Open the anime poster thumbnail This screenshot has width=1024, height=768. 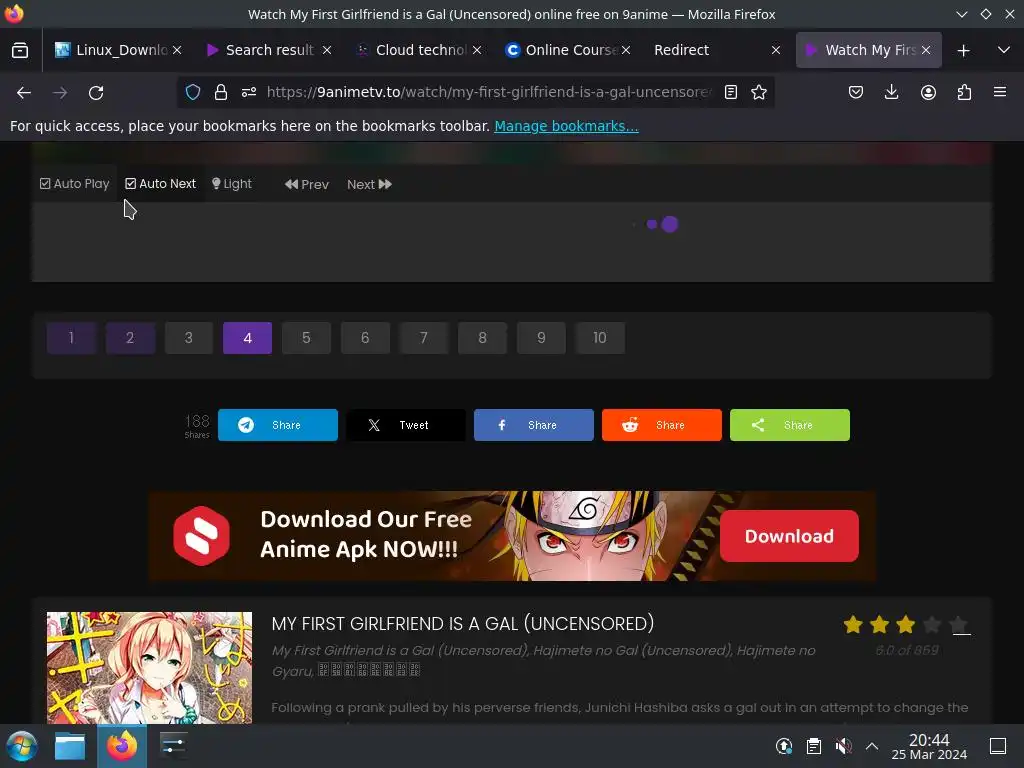pyautogui.click(x=150, y=667)
